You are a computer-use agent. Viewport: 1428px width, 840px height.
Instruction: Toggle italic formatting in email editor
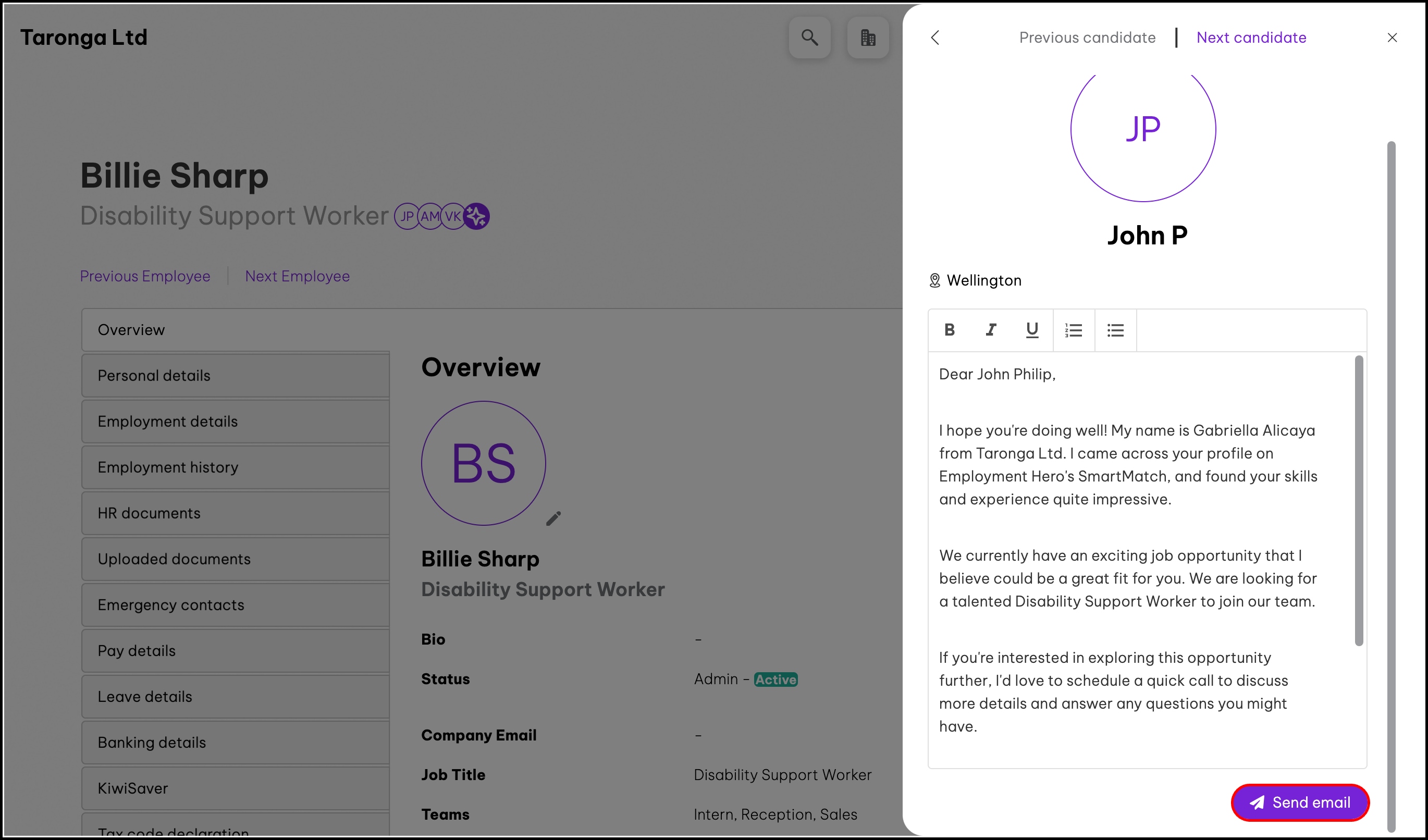[991, 330]
